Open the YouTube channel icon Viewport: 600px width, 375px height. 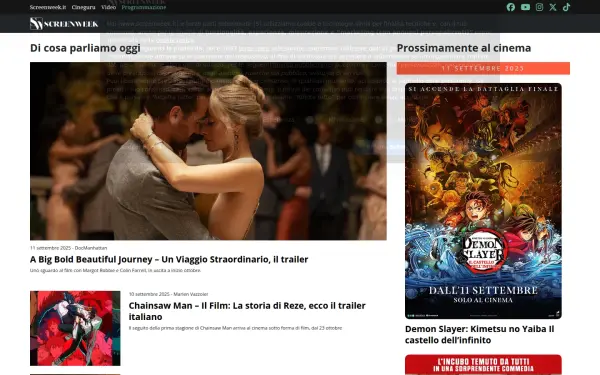click(x=525, y=7)
